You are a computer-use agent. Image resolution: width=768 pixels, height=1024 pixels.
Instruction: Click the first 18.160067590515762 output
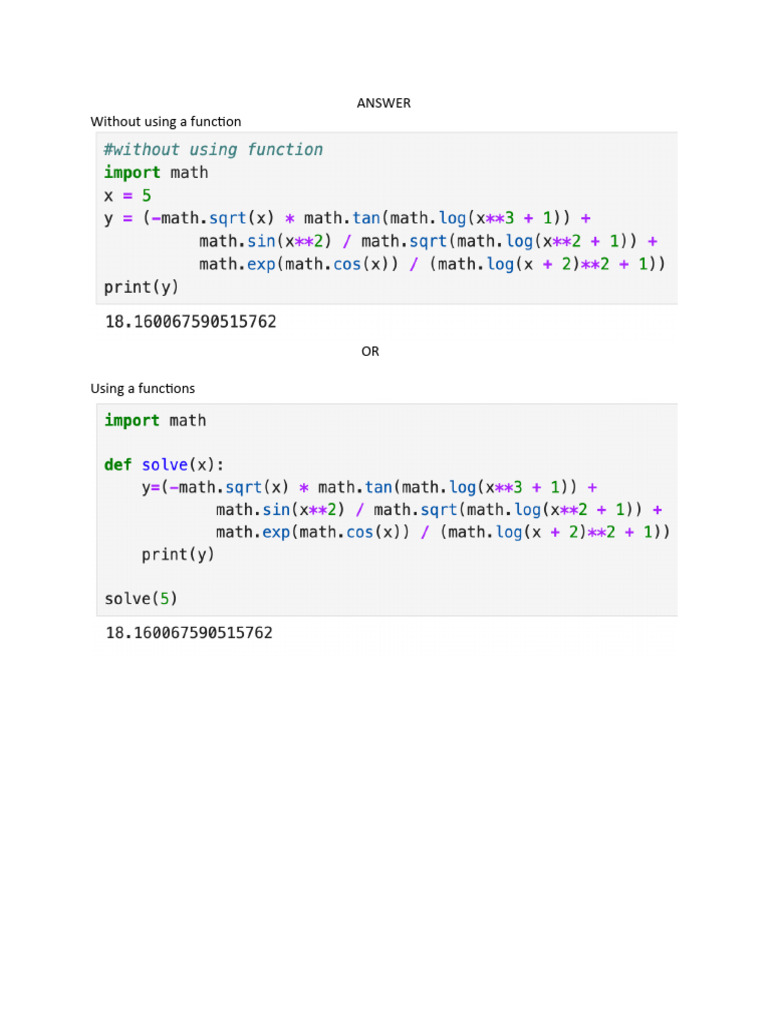190,322
